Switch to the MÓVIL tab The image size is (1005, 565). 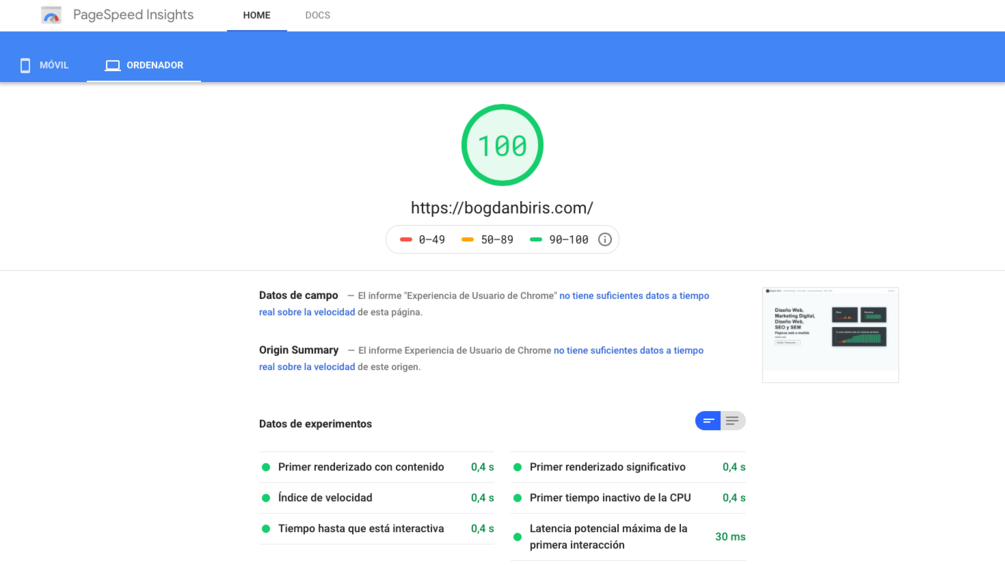click(x=44, y=65)
